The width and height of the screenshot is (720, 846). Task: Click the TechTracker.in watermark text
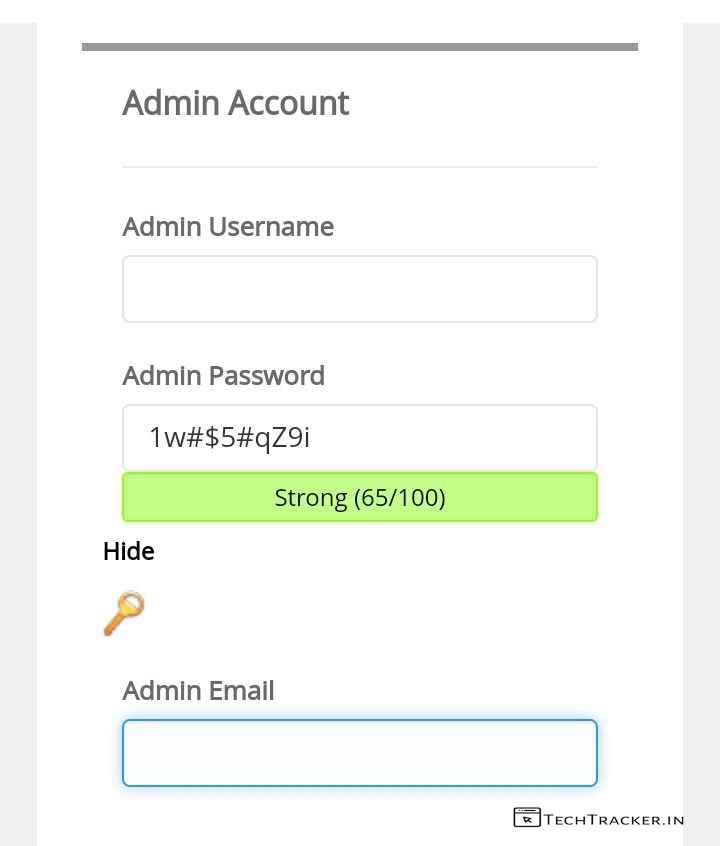point(614,819)
